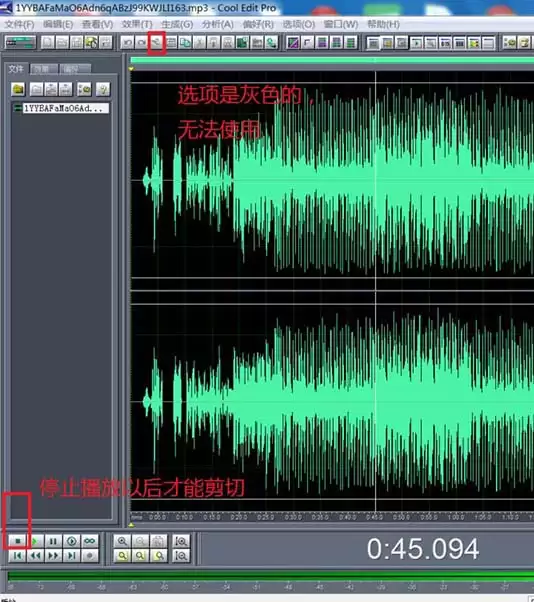Click the zoom in vertically icon
The image size is (534, 602).
181,541
